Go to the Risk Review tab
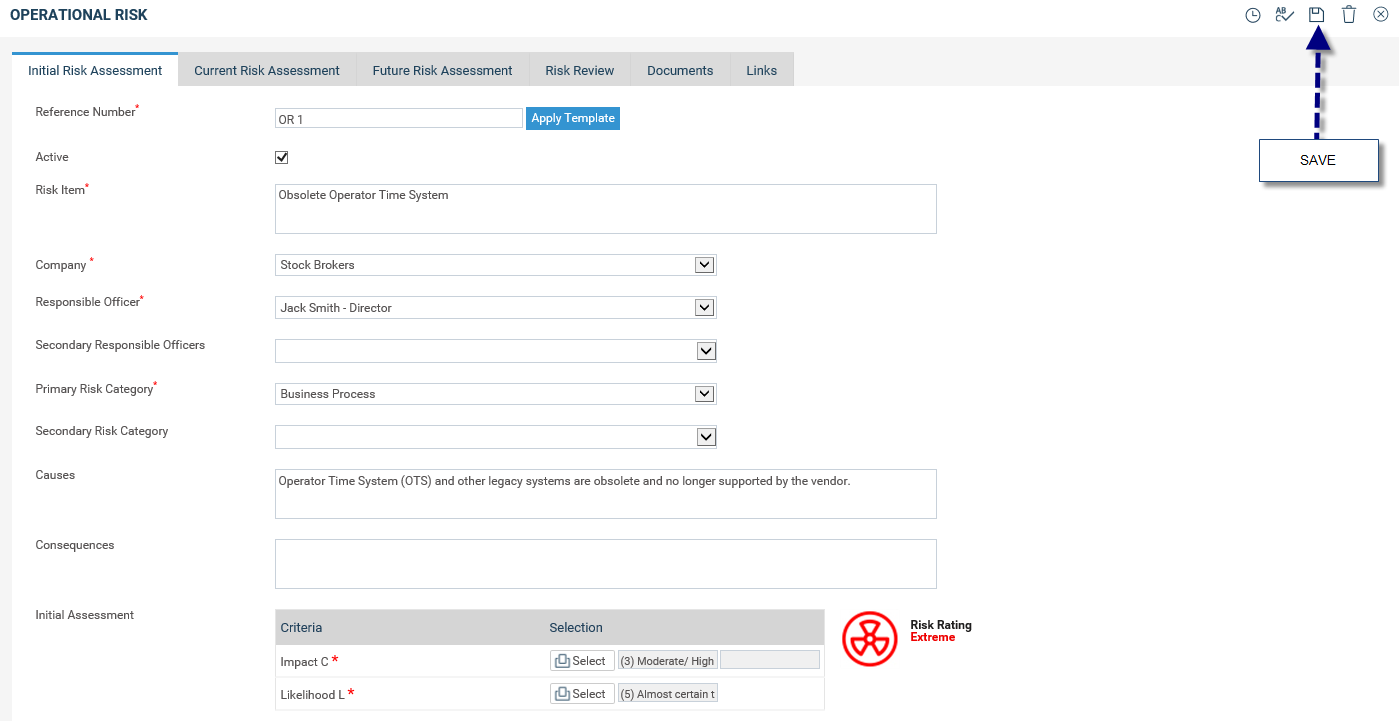Screen dimensions: 1399x721 pyautogui.click(x=579, y=71)
